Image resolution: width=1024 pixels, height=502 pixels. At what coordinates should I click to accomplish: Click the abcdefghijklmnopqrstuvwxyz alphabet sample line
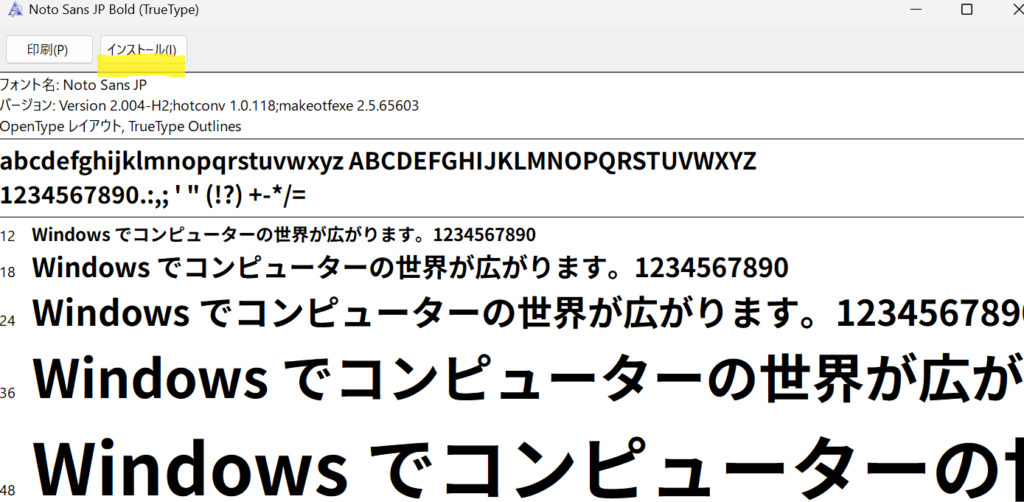pyautogui.click(x=378, y=161)
